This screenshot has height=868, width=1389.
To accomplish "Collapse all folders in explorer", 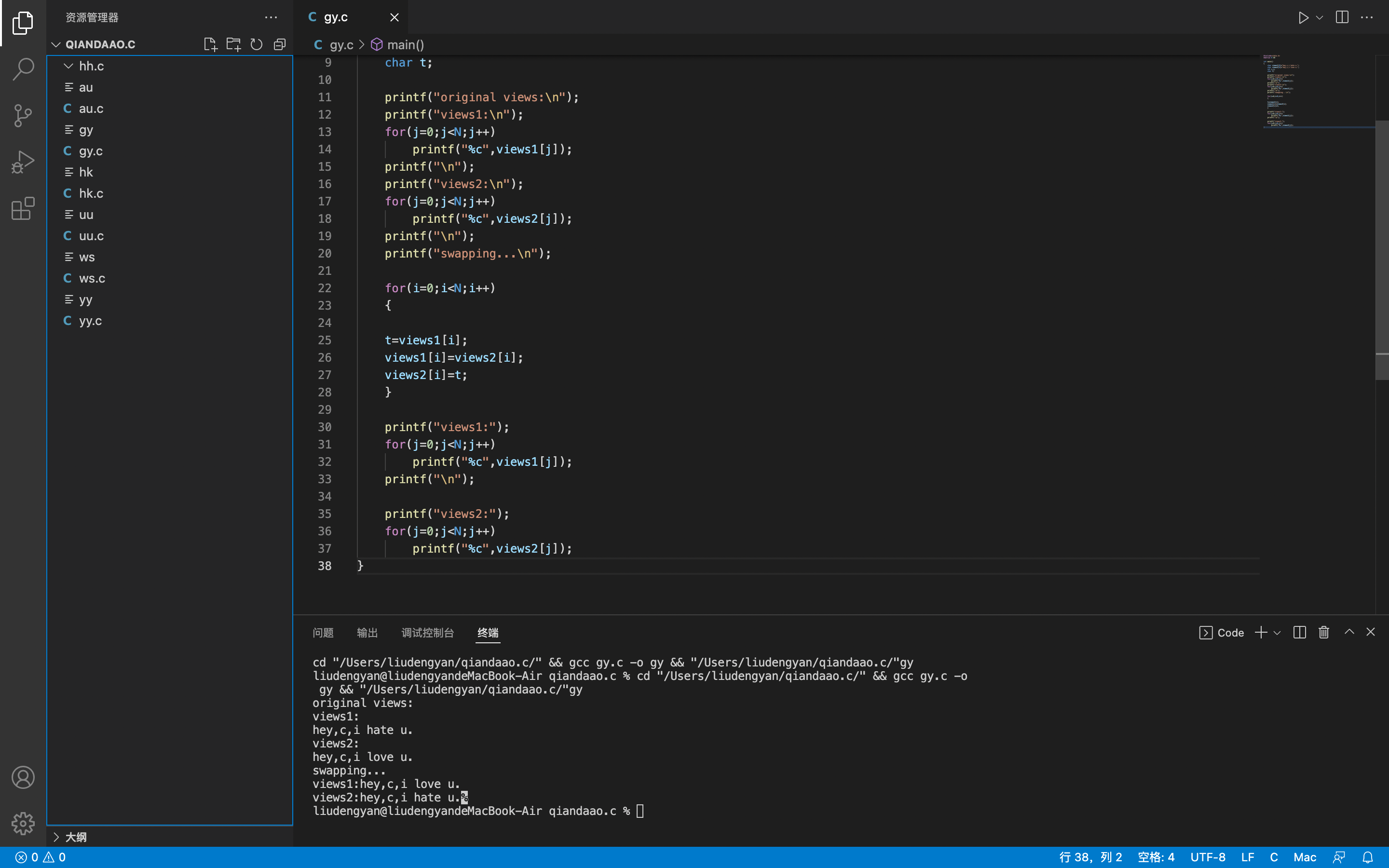I will [x=280, y=44].
